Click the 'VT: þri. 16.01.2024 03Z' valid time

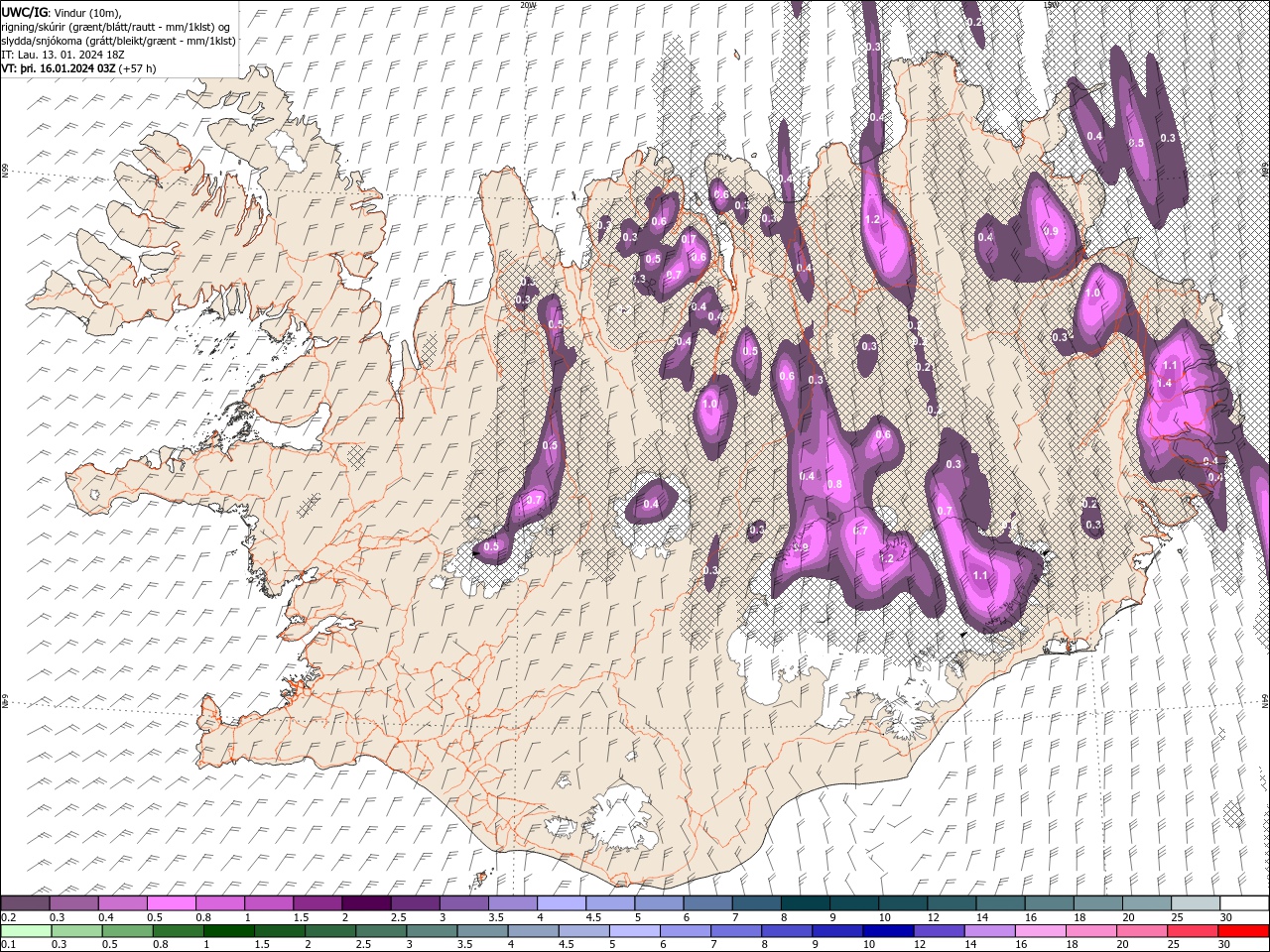(x=59, y=68)
